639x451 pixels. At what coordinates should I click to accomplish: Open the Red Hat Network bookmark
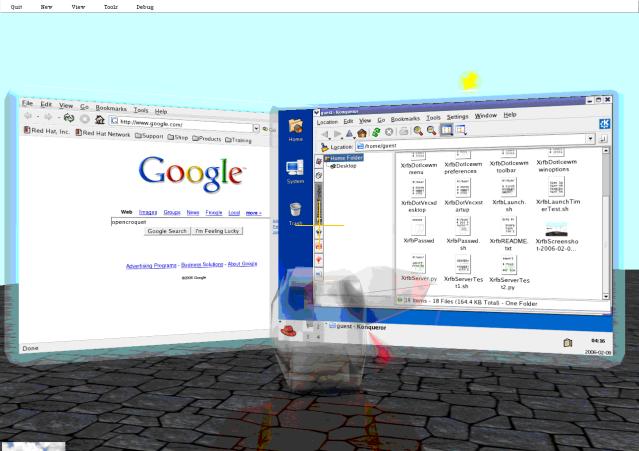(x=103, y=133)
